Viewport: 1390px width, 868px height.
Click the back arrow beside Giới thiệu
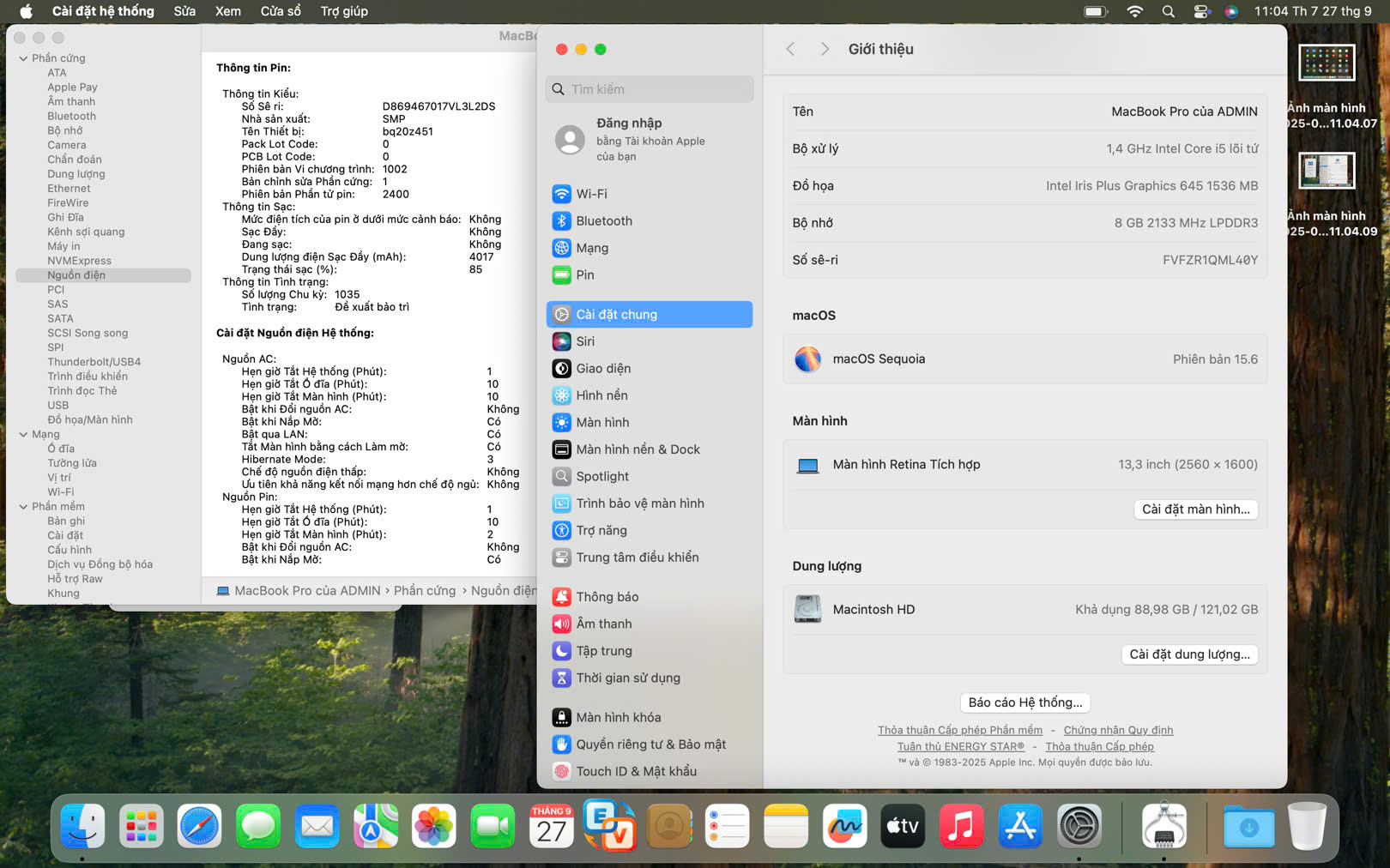pos(790,50)
